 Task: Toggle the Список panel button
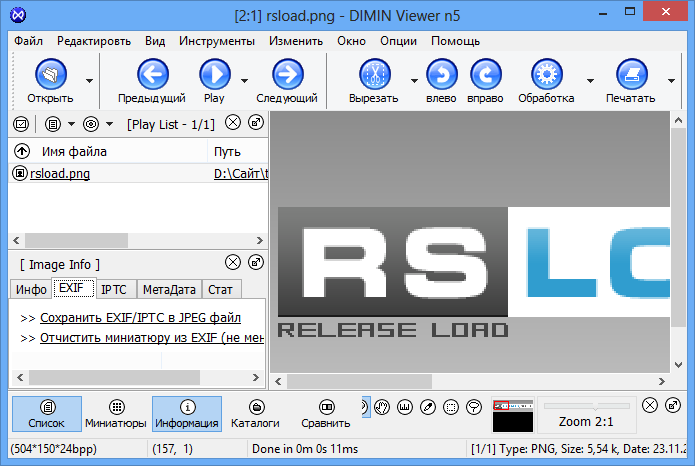pyautogui.click(x=47, y=414)
